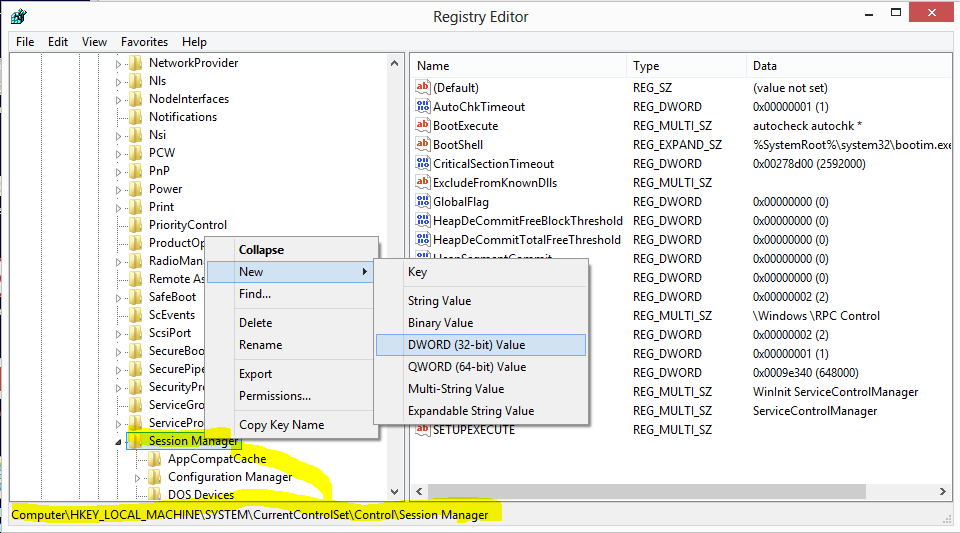The height and width of the screenshot is (533, 960).
Task: Click the Nls folder icon
Action: 135,81
